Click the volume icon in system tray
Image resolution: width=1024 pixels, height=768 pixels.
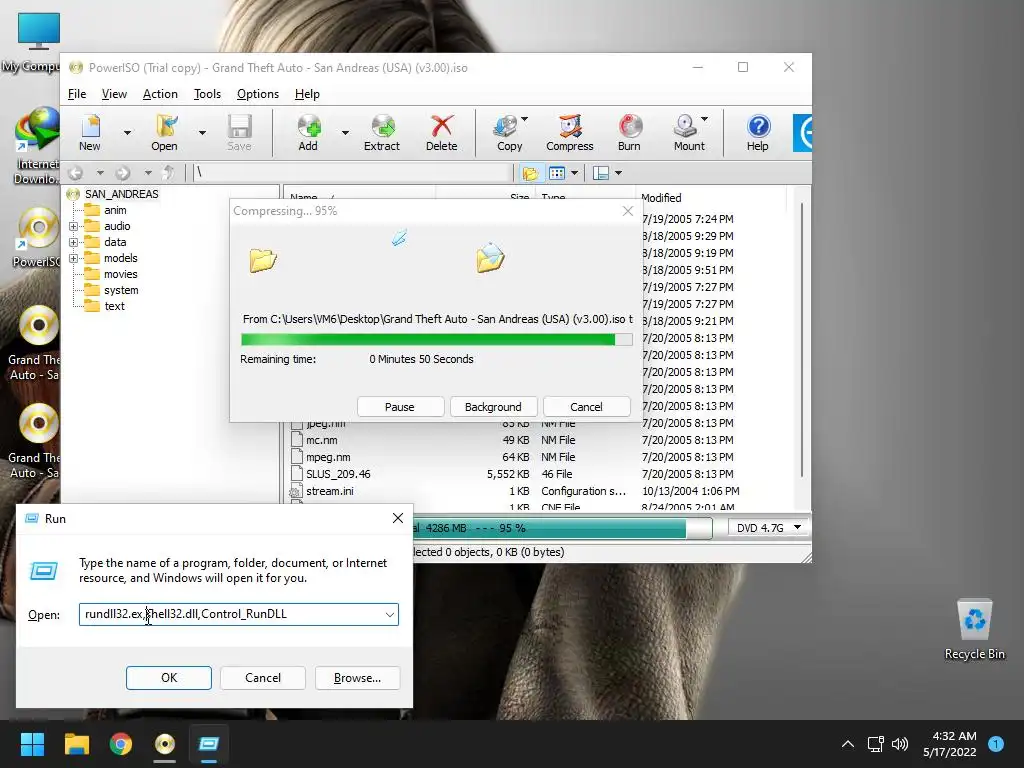tap(900, 744)
